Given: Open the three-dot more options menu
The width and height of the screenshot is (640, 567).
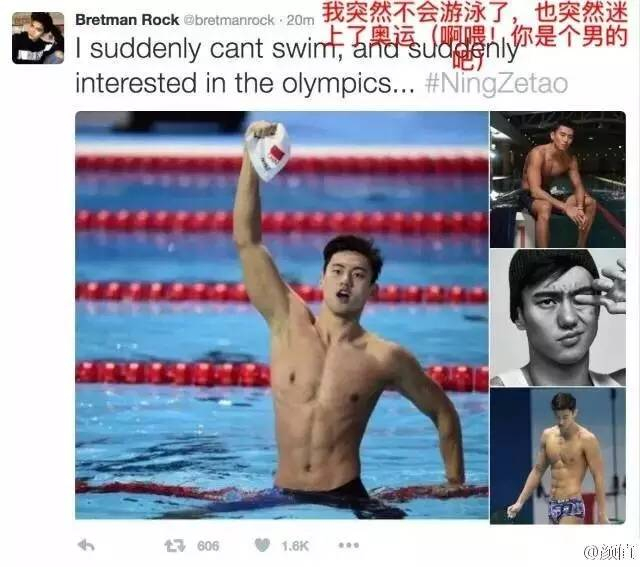Looking at the screenshot, I should pos(349,545).
